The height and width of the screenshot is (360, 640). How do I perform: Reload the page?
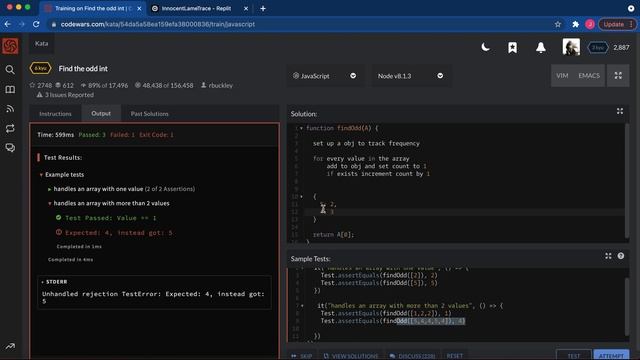[x=36, y=24]
